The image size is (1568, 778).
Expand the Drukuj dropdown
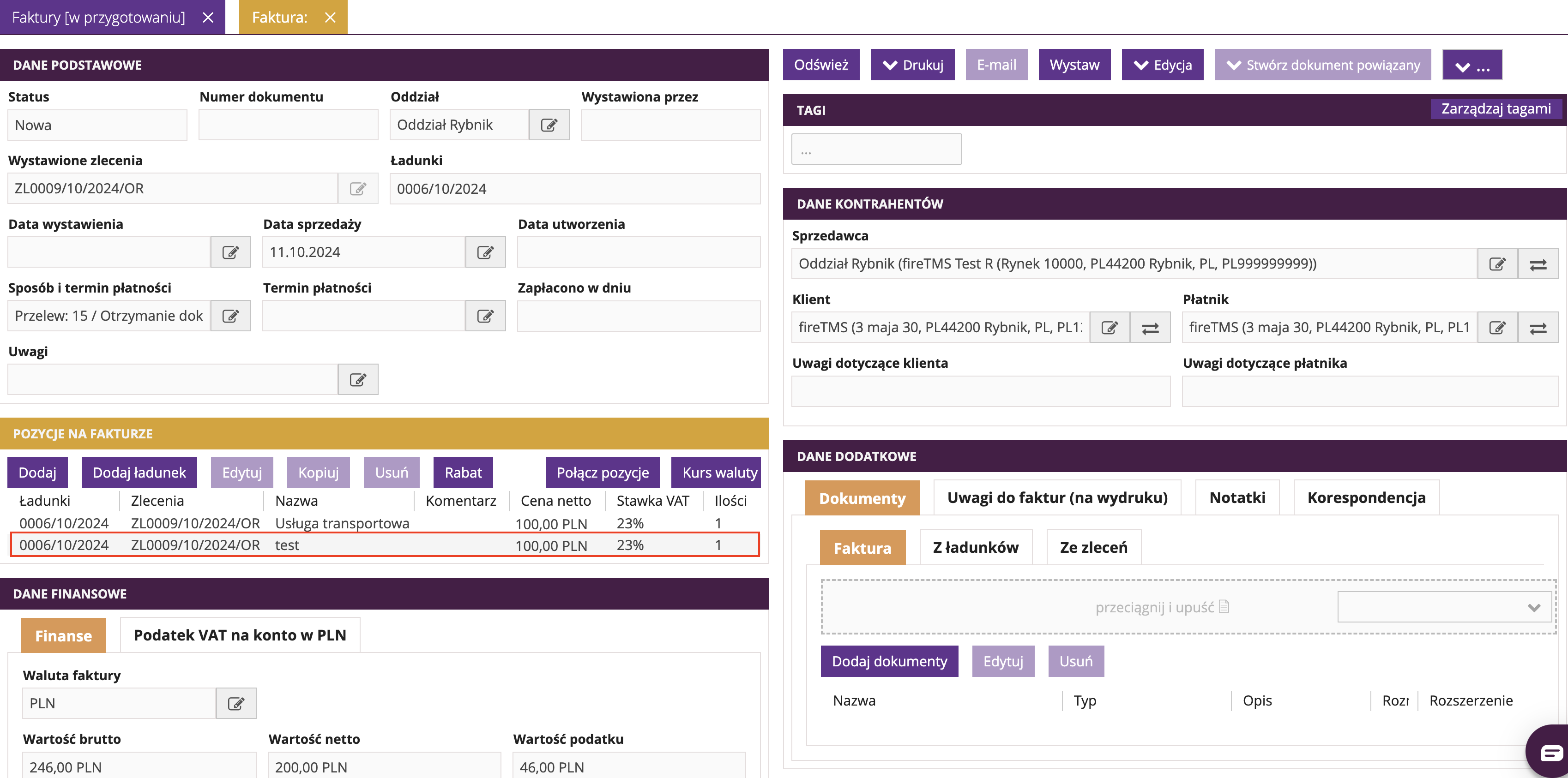point(912,65)
